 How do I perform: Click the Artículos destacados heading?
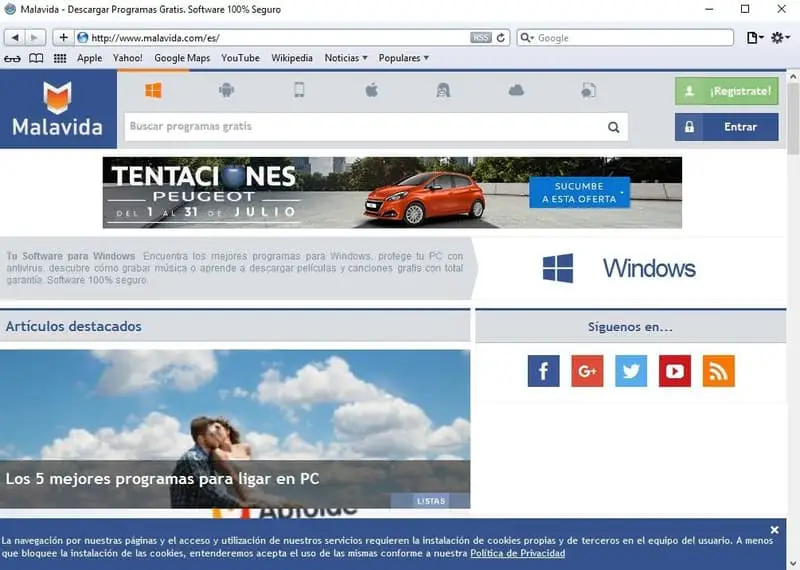(73, 326)
